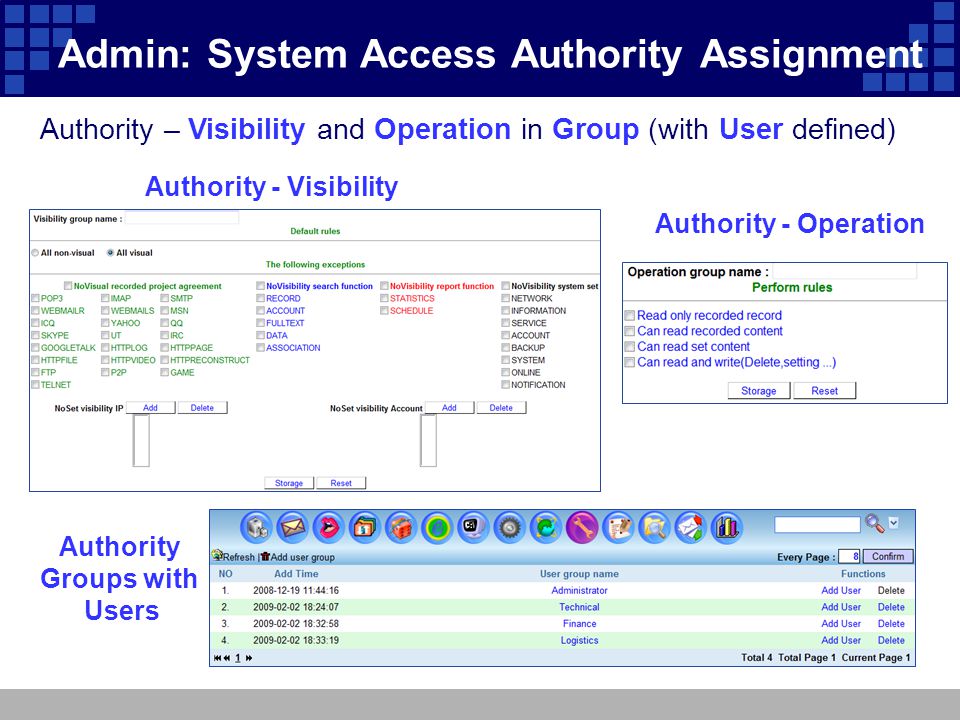Click Delete for Logistics group
Image resolution: width=960 pixels, height=720 pixels.
pos(891,640)
